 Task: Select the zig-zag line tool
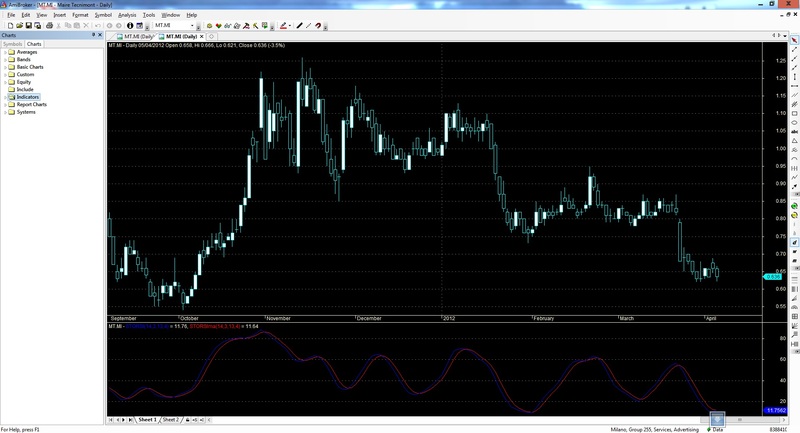click(x=794, y=177)
